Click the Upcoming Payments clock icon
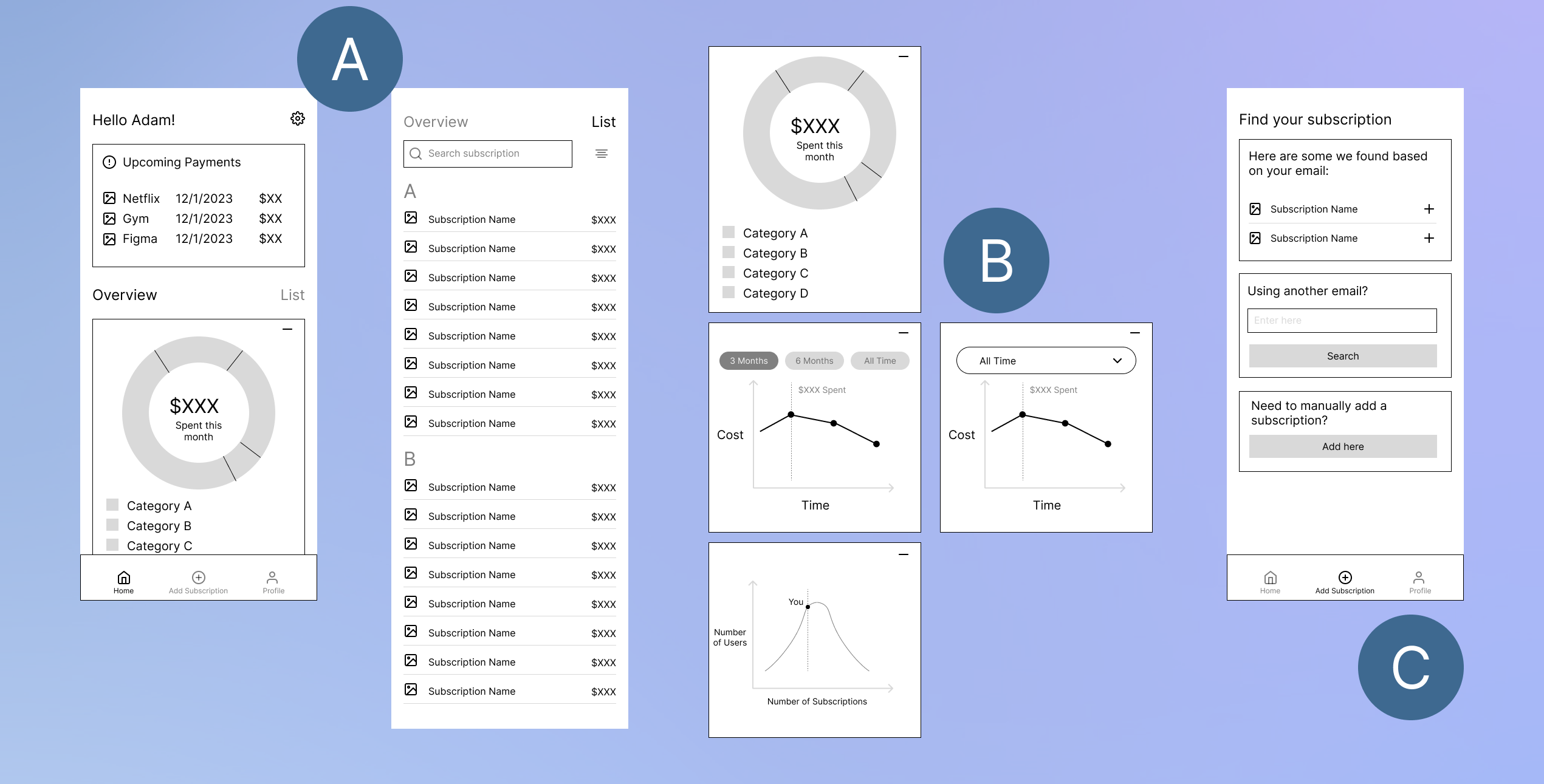This screenshot has height=784, width=1544. (x=109, y=161)
